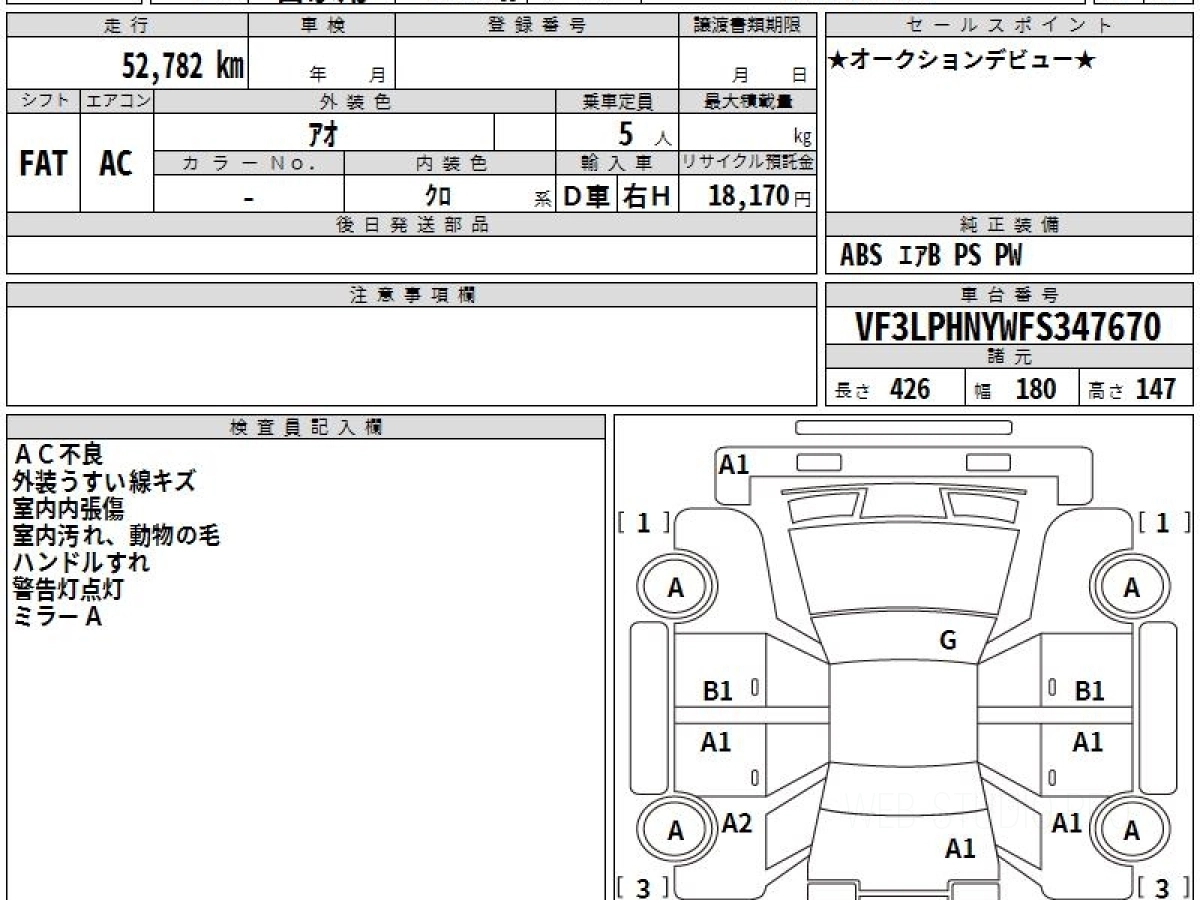Click the リサイクル預託金 header
The width and height of the screenshot is (1200, 900).
pos(747,163)
